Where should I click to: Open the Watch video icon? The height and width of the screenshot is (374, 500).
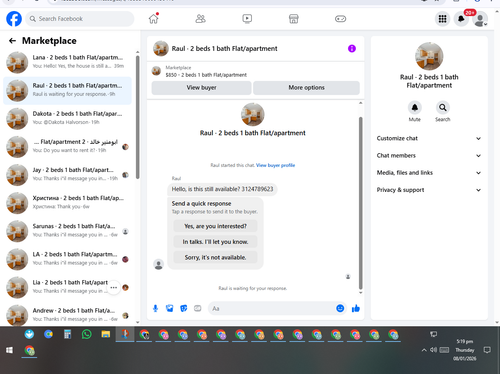point(247,19)
